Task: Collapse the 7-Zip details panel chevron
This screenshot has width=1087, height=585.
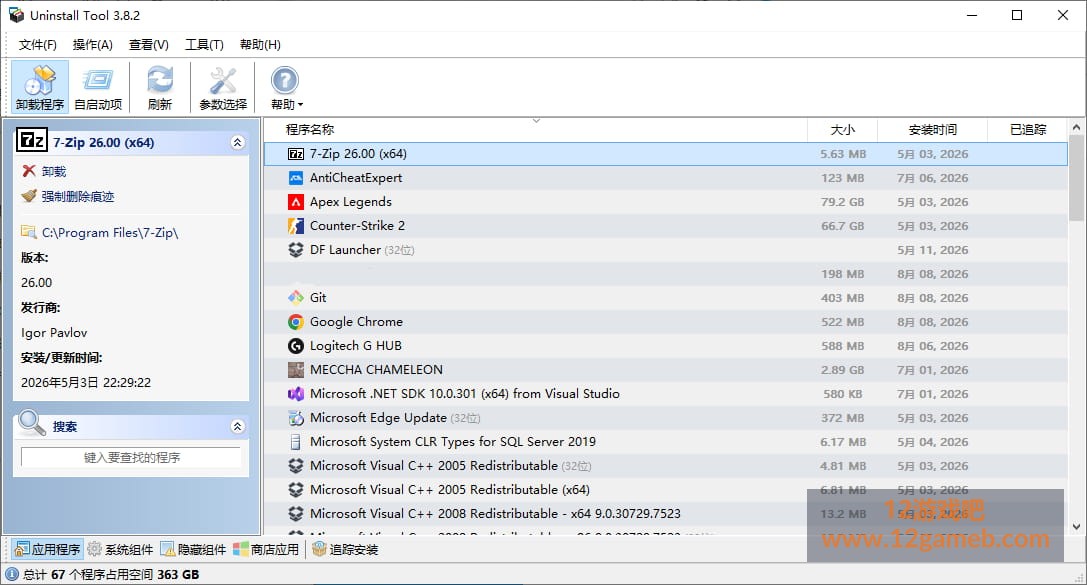Action: click(237, 142)
